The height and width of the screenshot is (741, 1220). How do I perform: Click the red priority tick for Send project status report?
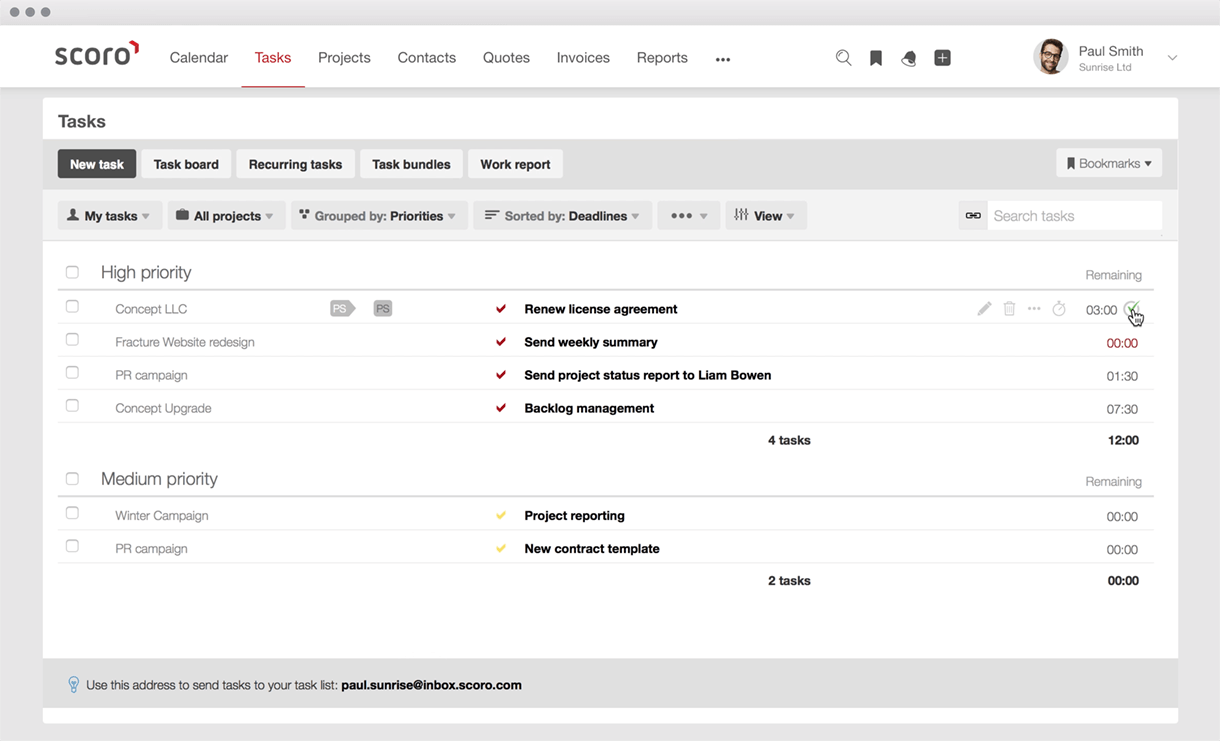click(501, 375)
